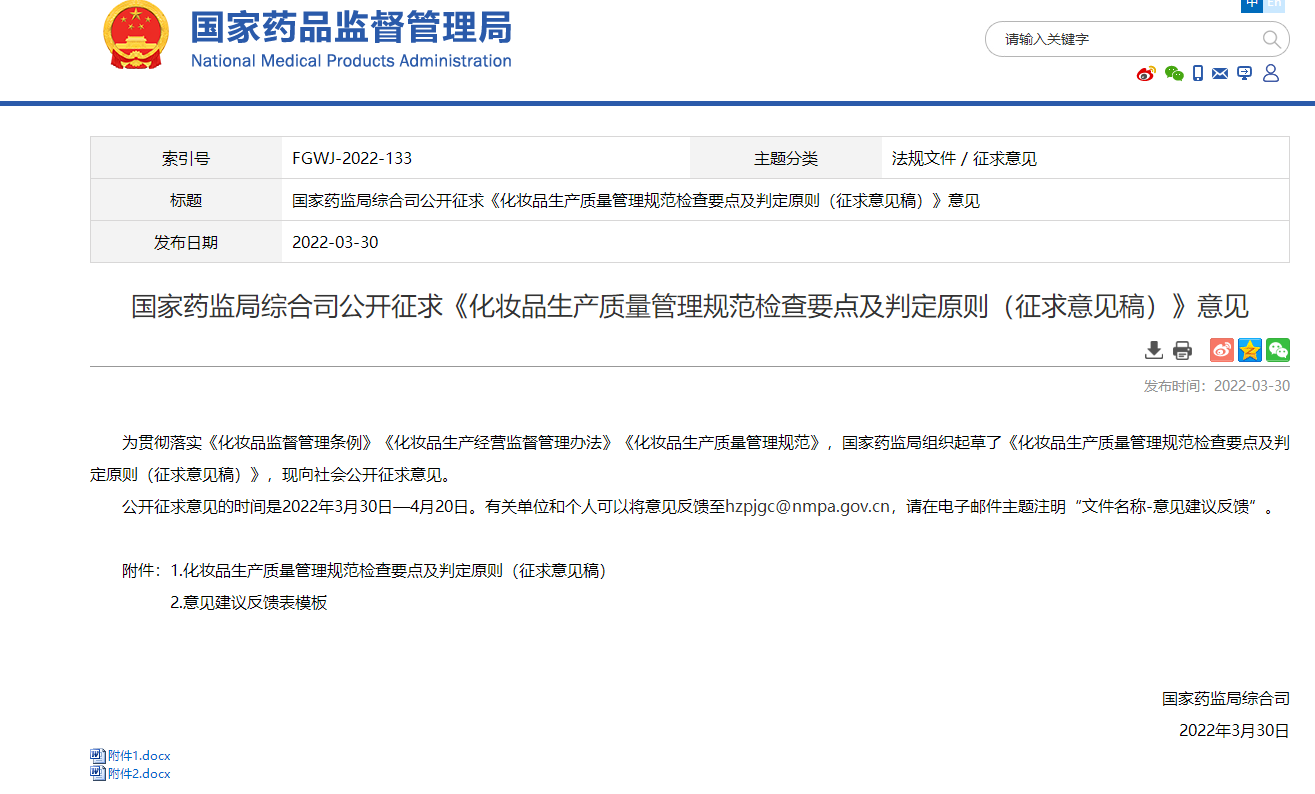The height and width of the screenshot is (794, 1315).
Task: Open the WeChat icon below the search box
Action: pyautogui.click(x=1174, y=73)
